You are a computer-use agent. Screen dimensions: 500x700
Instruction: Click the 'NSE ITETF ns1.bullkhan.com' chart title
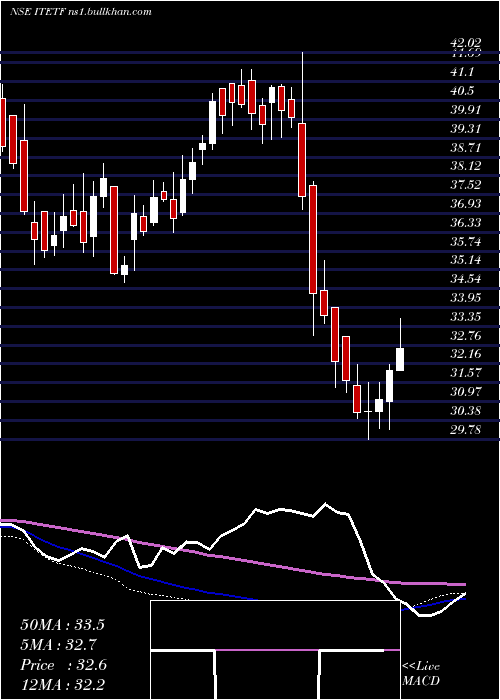81,12
